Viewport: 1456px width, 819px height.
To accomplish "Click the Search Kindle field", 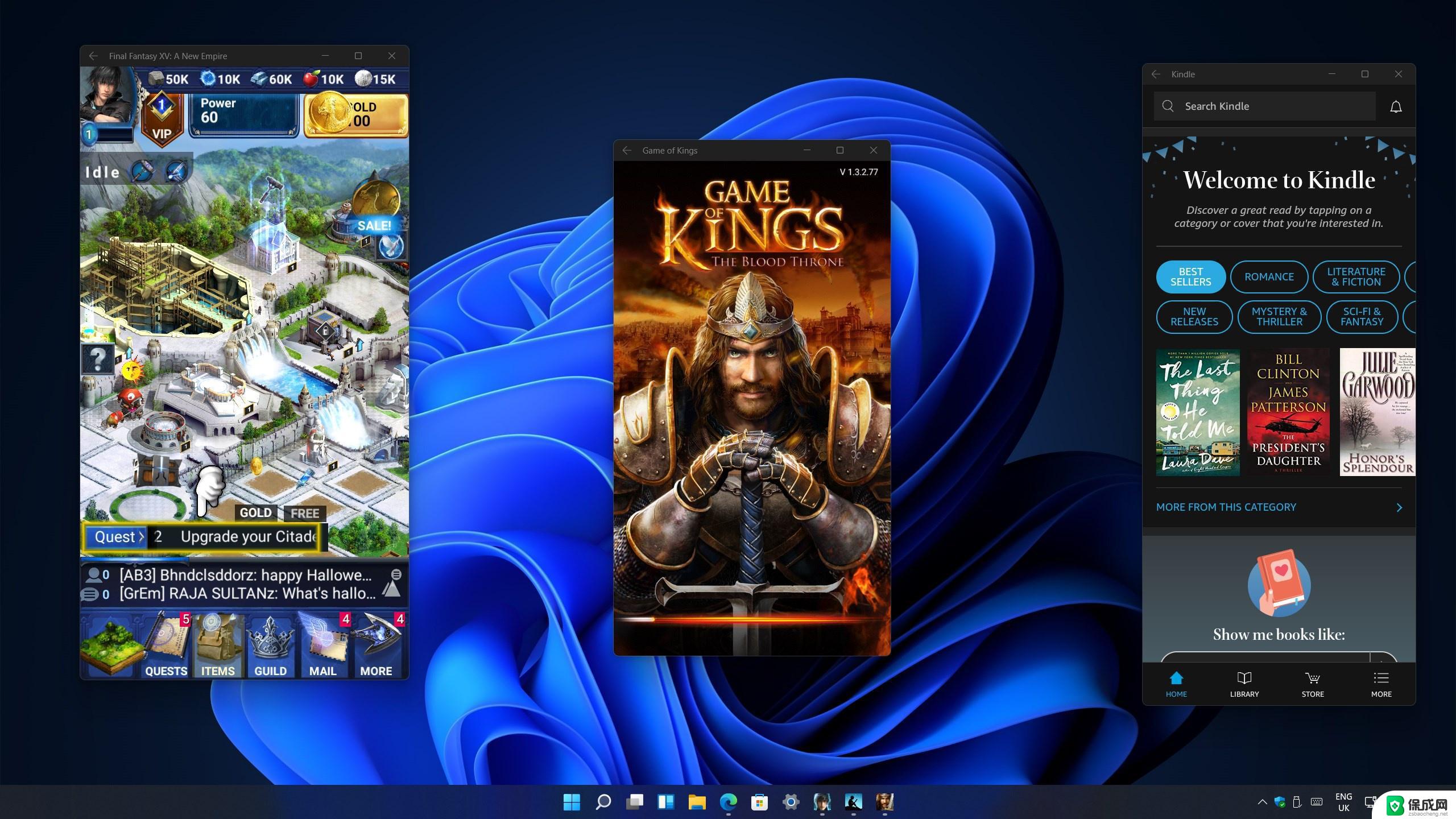I will [x=1264, y=106].
